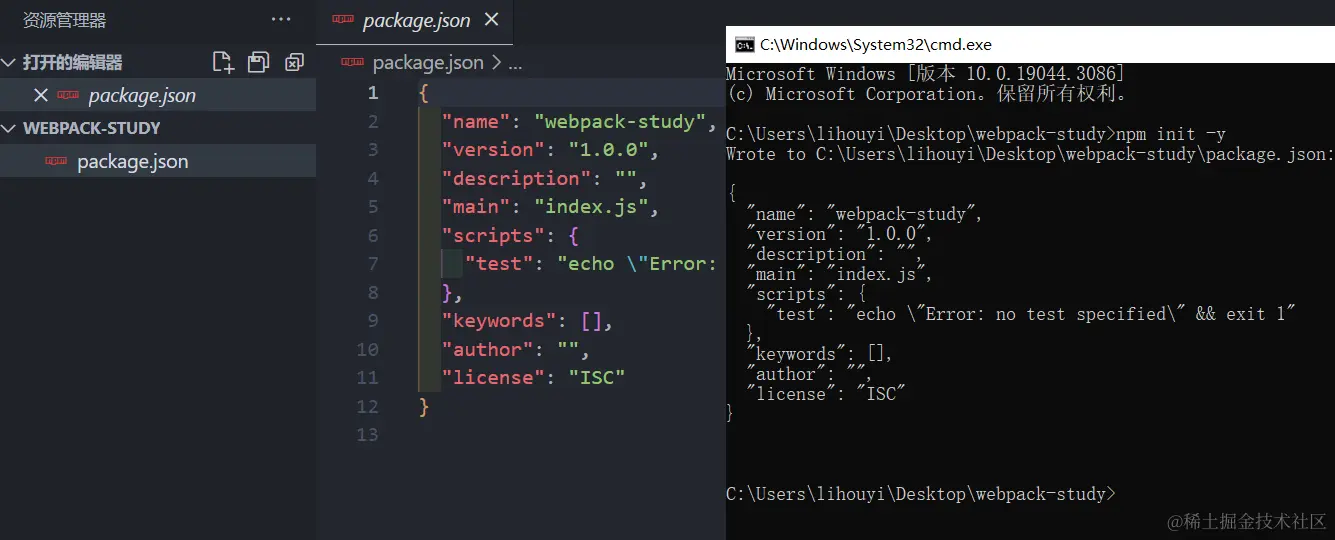The width and height of the screenshot is (1335, 540).
Task: Click line number 1 in the editor gutter
Action: [373, 93]
